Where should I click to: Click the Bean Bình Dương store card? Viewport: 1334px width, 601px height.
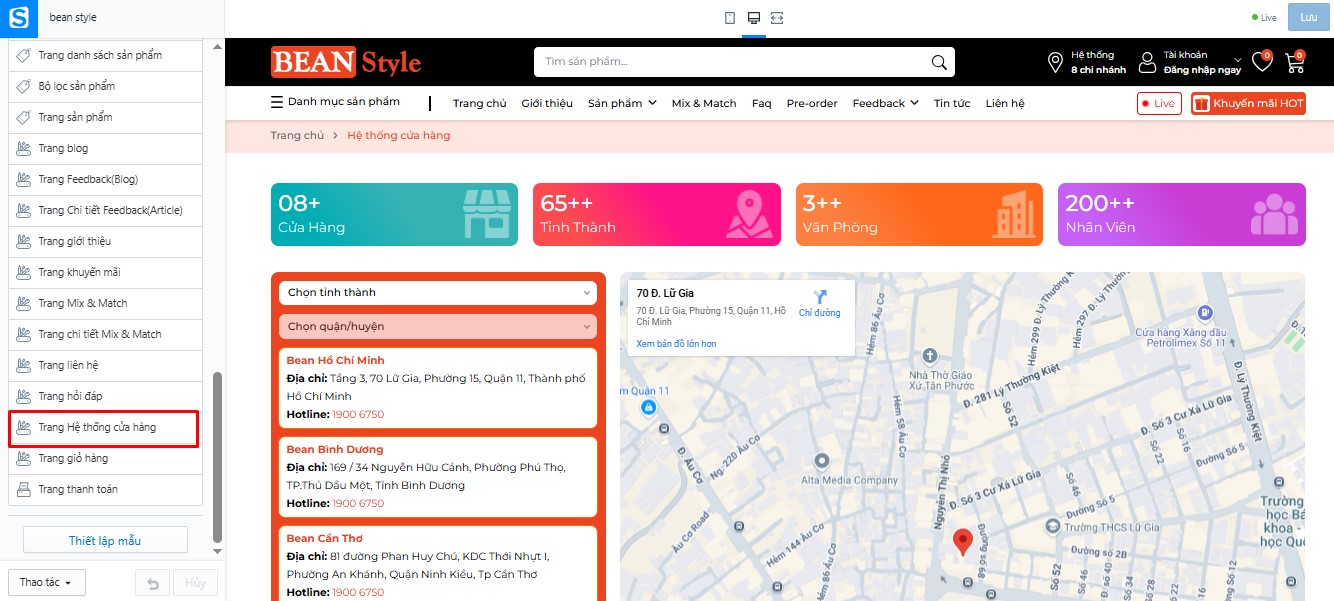[x=438, y=477]
